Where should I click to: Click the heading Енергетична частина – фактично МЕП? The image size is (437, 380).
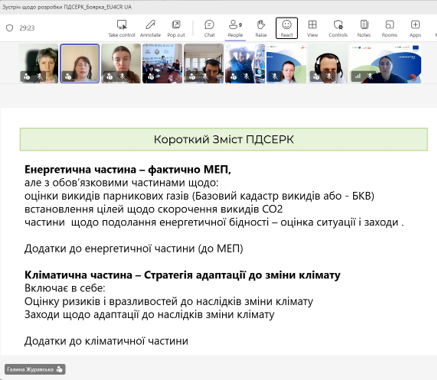(128, 169)
